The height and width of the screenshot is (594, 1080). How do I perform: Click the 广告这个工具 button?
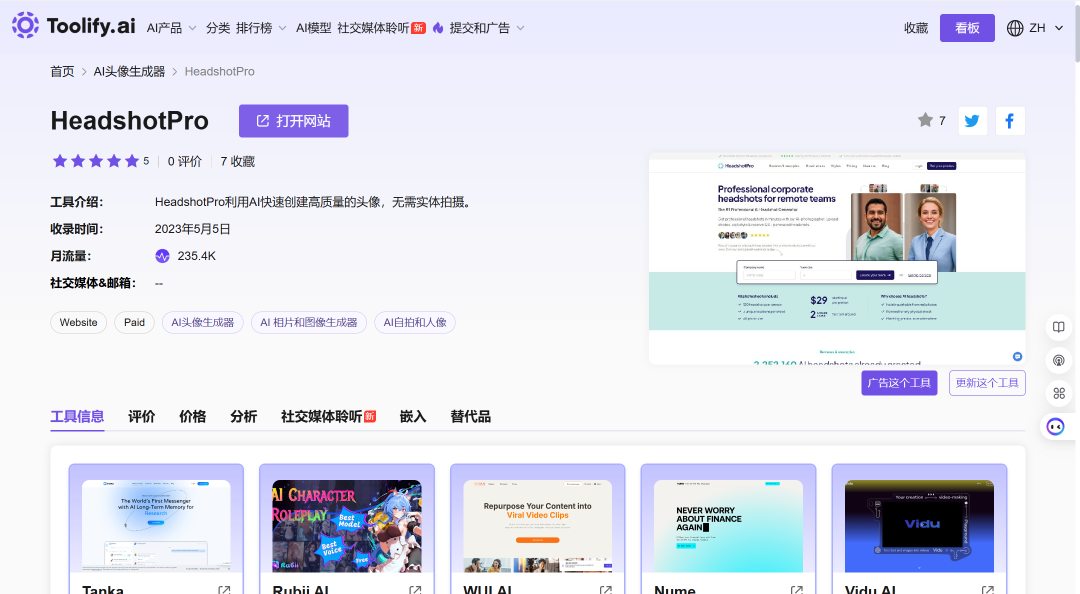coord(899,383)
